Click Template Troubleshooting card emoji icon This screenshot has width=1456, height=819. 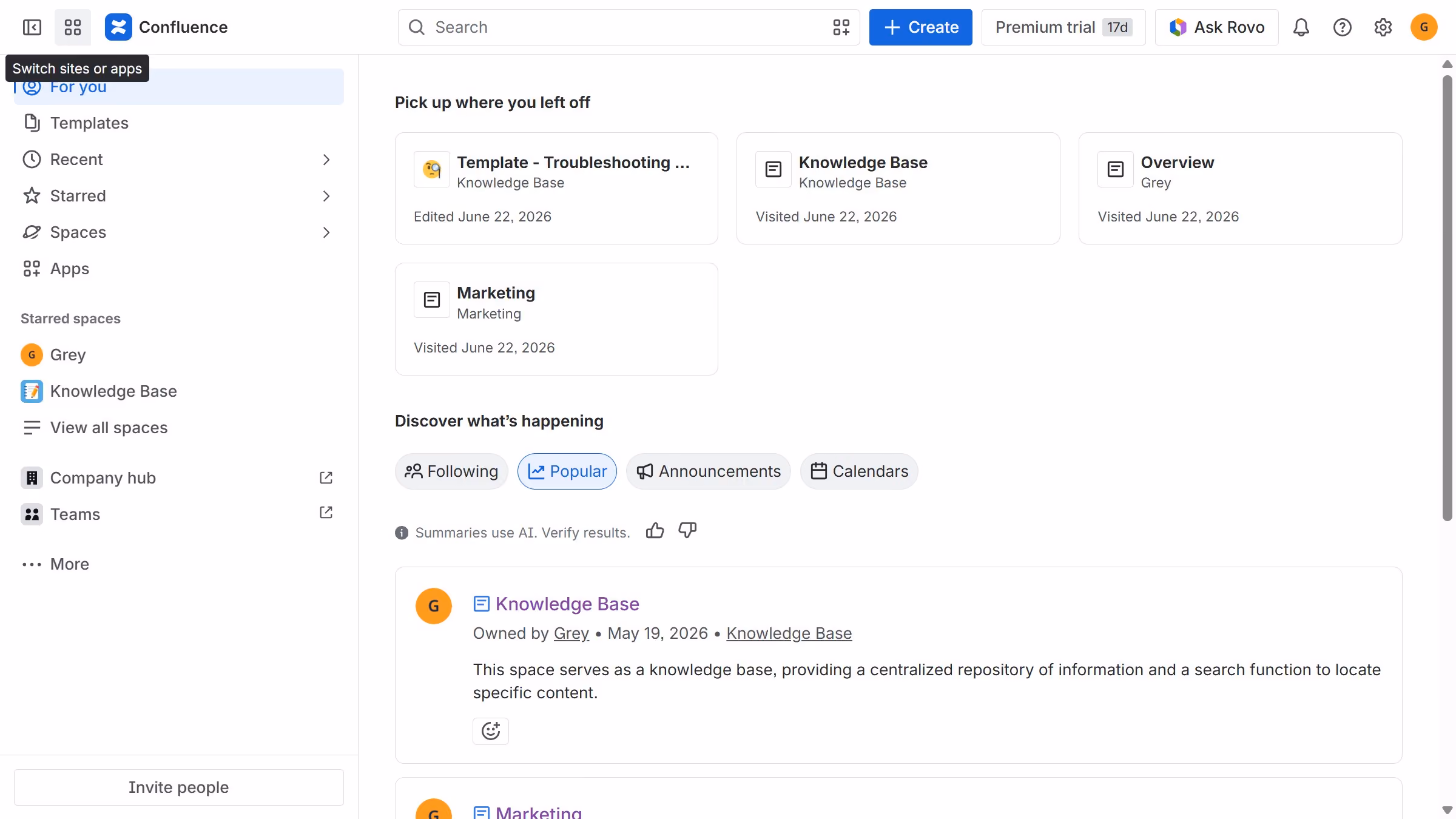(x=432, y=169)
